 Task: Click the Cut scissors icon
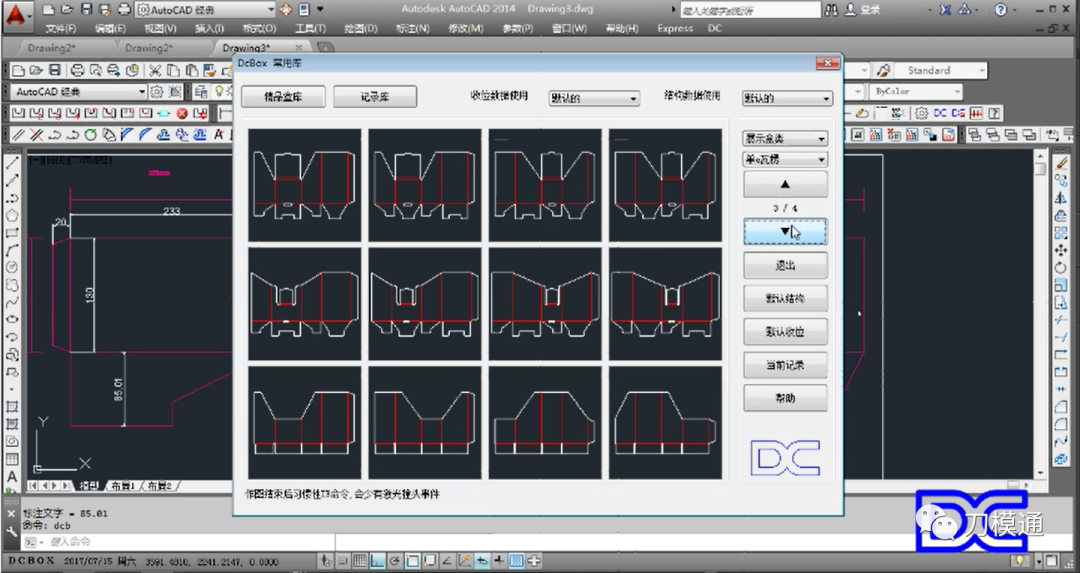tap(155, 70)
